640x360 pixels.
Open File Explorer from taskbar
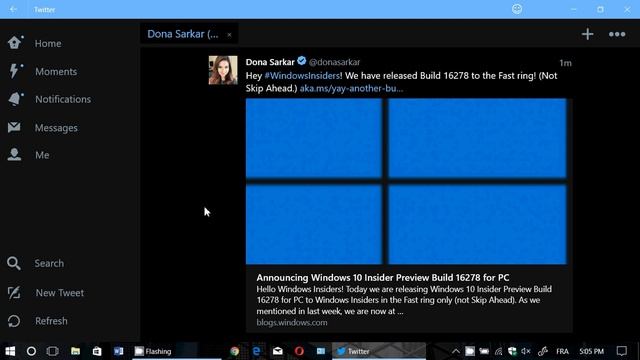pyautogui.click(x=75, y=351)
